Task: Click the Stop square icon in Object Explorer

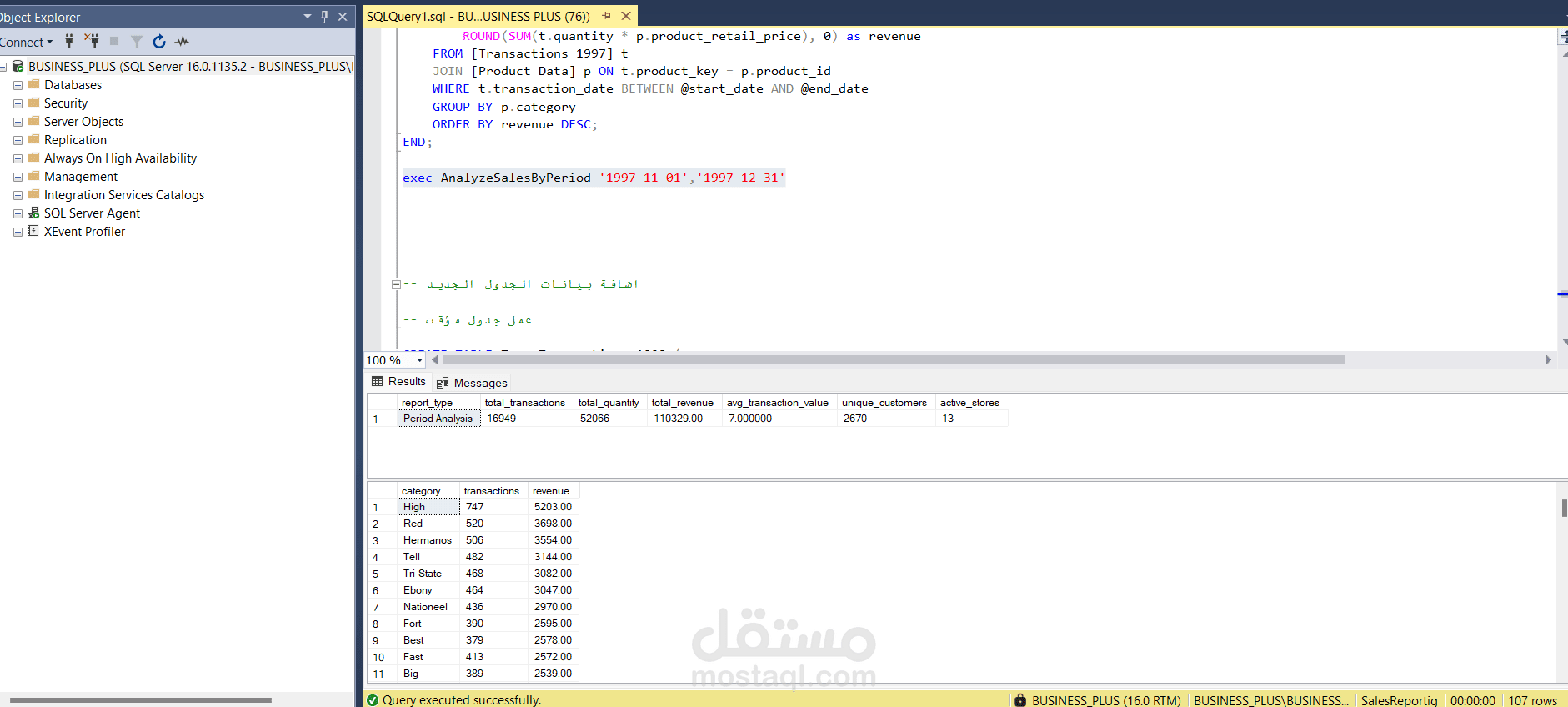Action: (114, 41)
